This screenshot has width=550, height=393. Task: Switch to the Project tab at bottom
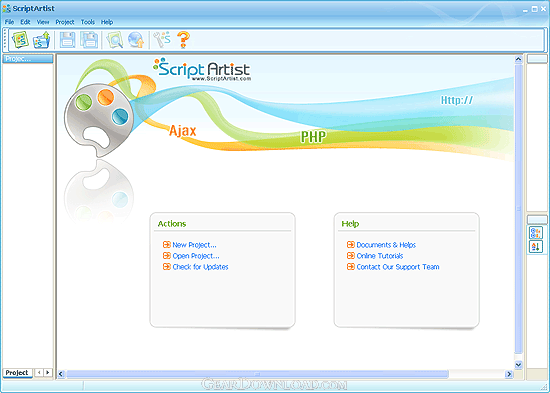17,373
